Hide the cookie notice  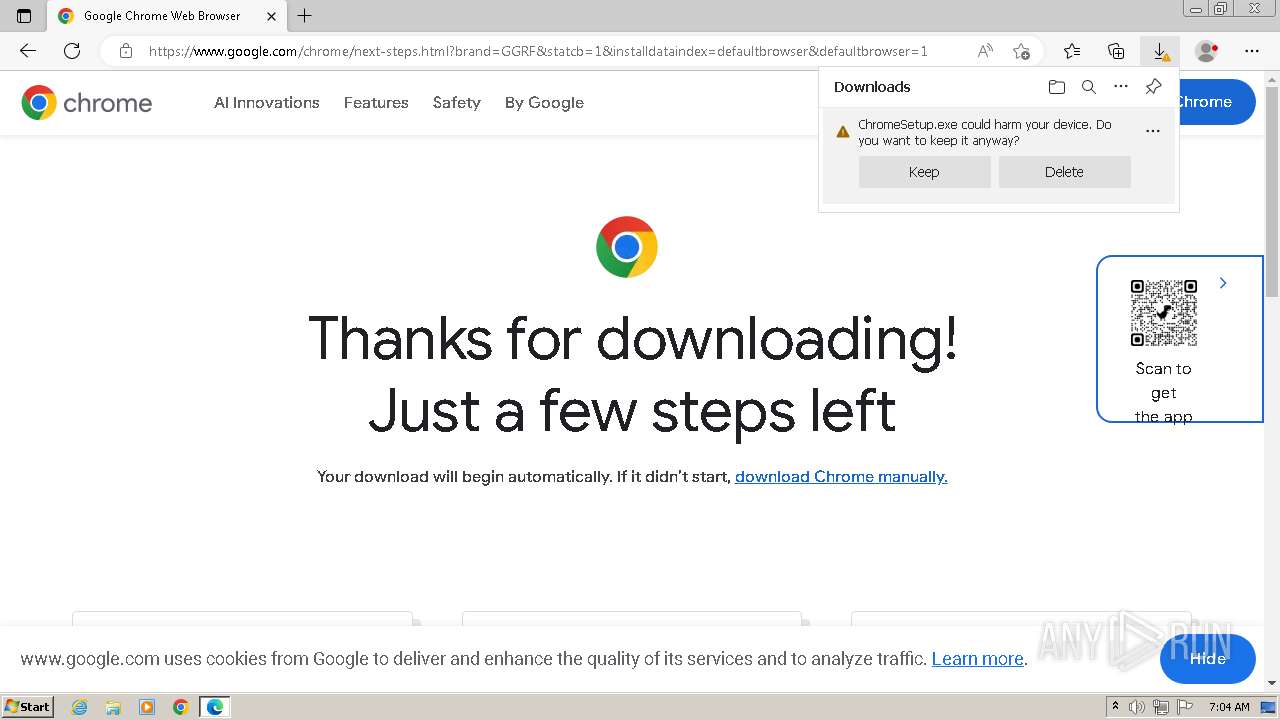tap(1208, 658)
